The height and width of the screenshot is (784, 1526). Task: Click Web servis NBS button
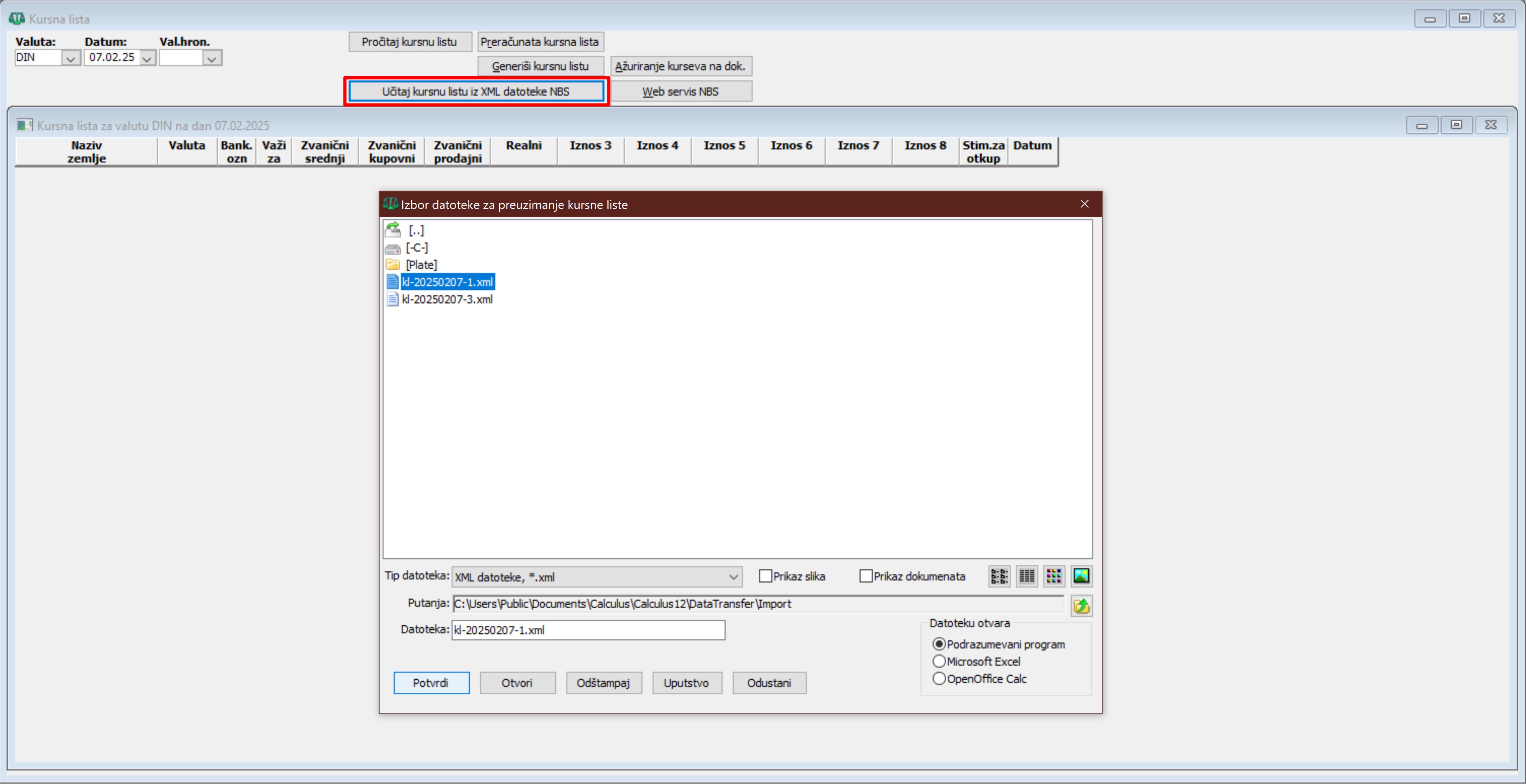pyautogui.click(x=681, y=92)
